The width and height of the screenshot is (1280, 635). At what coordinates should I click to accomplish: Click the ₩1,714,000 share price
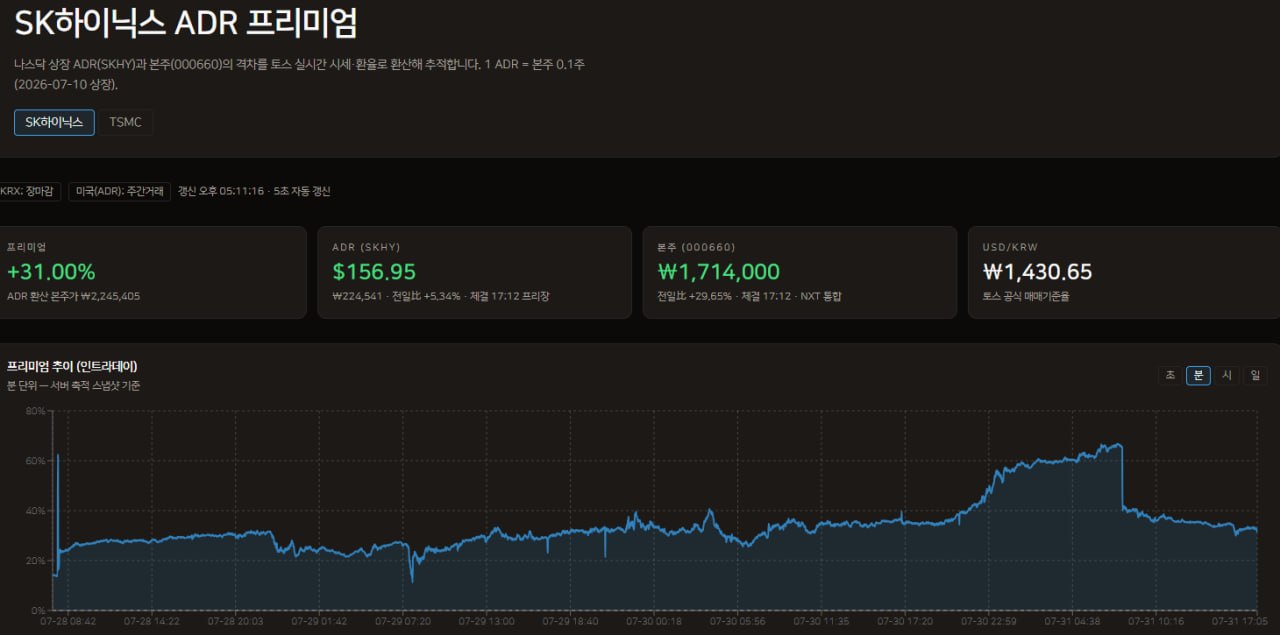click(718, 272)
